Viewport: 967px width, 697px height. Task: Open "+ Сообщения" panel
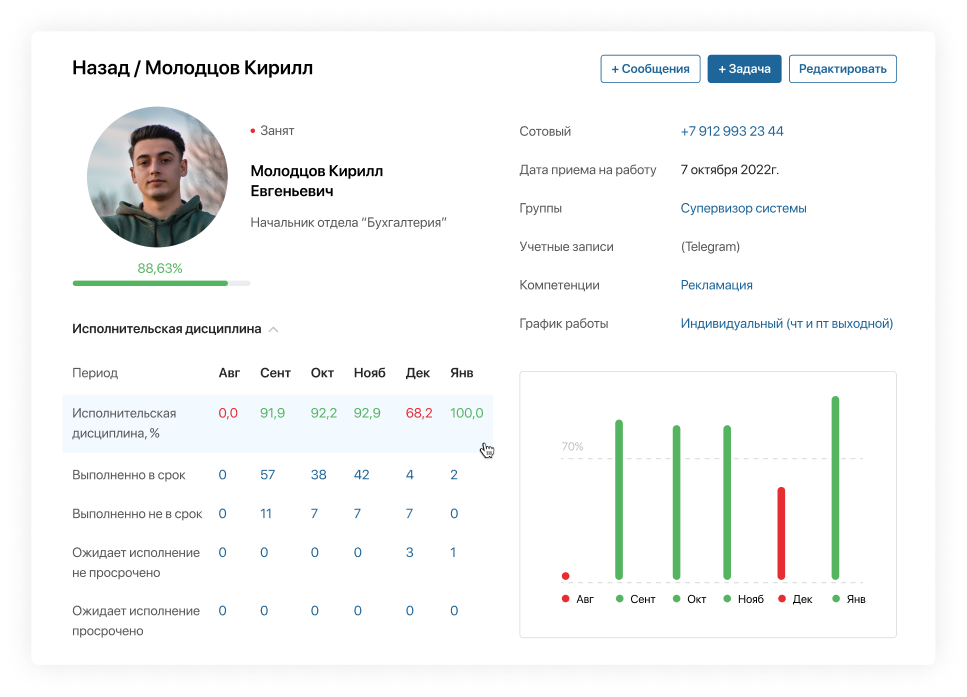(650, 68)
